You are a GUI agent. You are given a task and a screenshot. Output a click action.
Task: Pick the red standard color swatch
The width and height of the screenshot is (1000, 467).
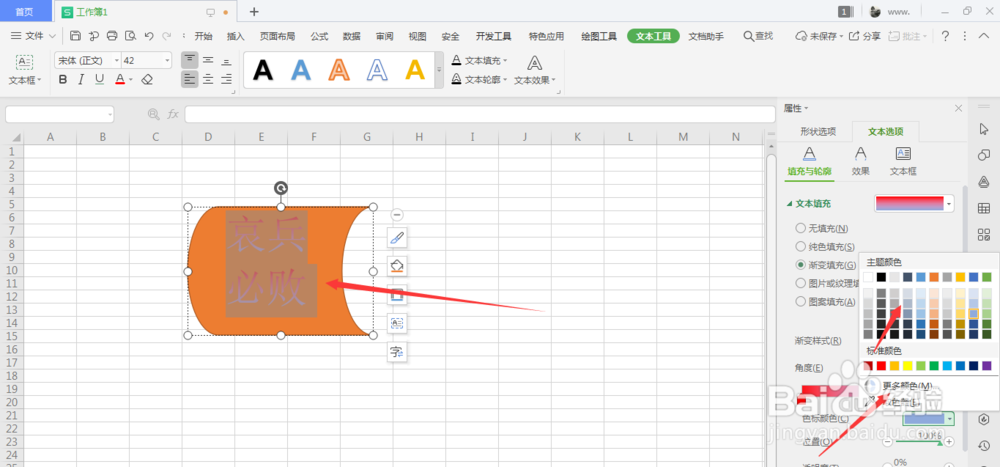point(881,366)
